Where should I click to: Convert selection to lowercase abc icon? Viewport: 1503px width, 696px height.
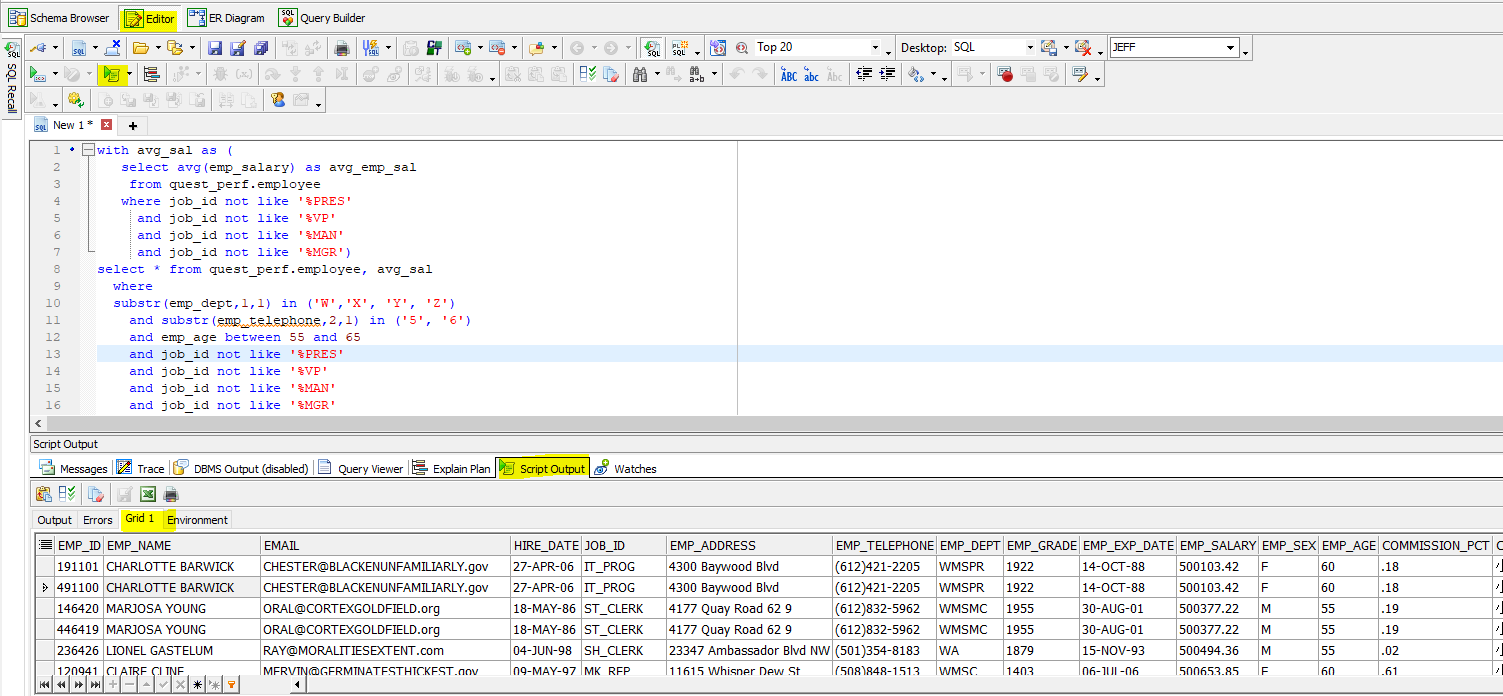coord(812,74)
